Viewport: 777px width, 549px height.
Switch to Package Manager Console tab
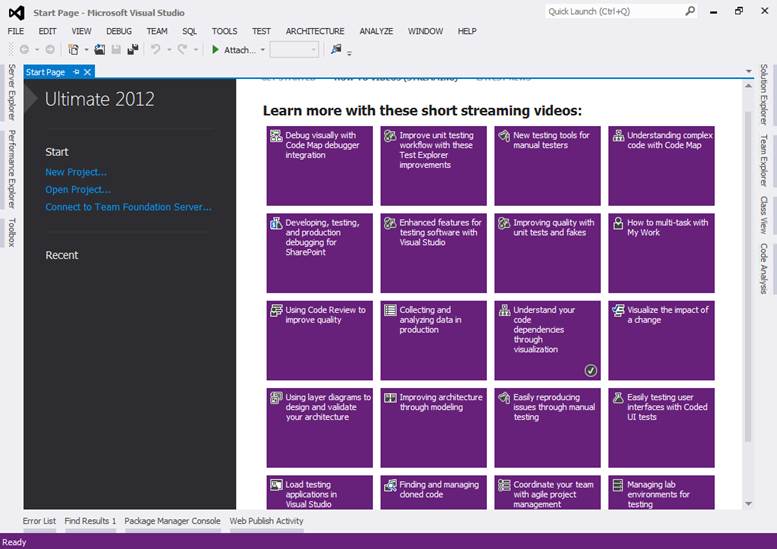pos(172,521)
